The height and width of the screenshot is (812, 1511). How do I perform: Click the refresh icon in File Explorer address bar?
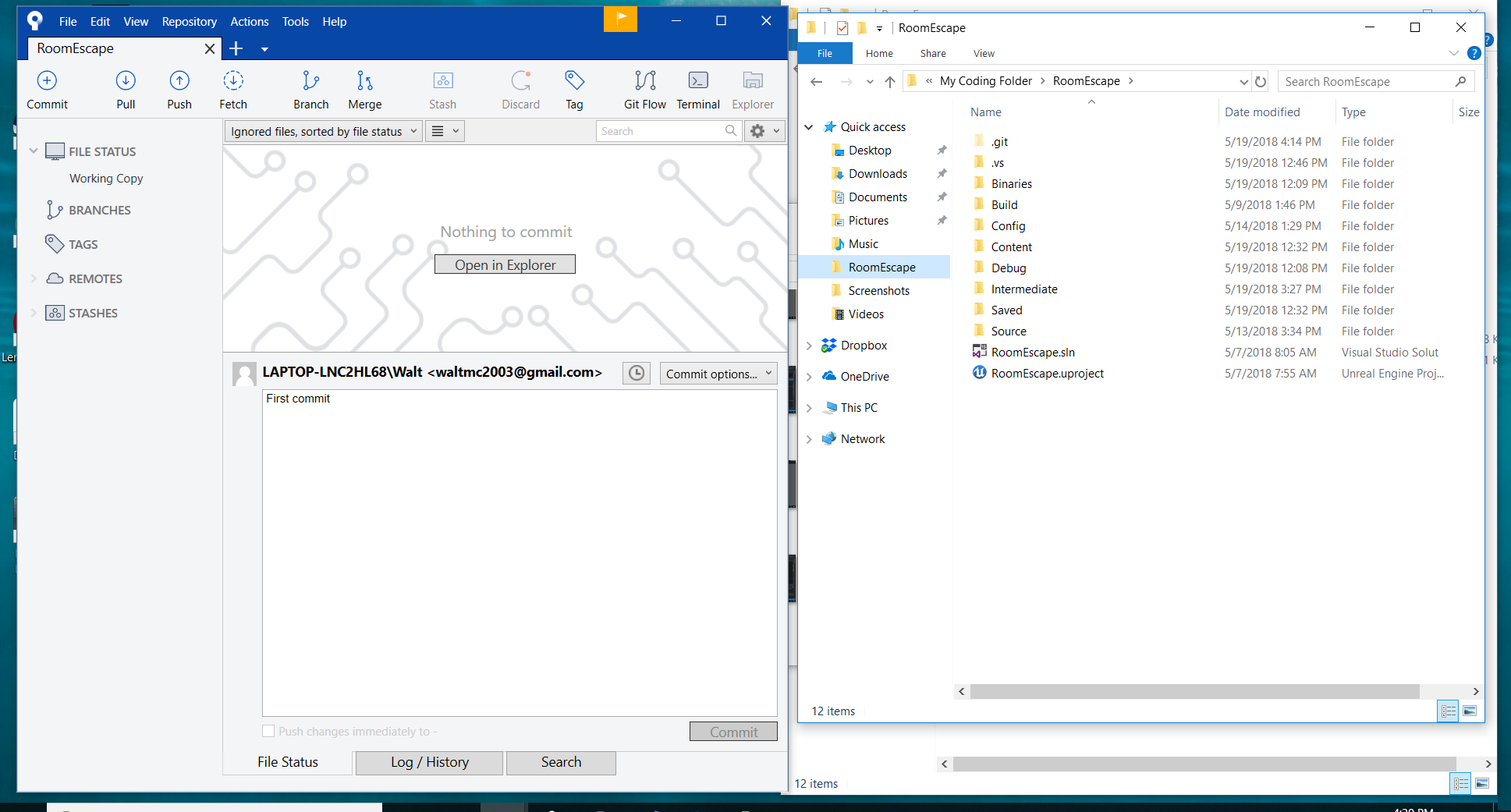click(x=1261, y=81)
